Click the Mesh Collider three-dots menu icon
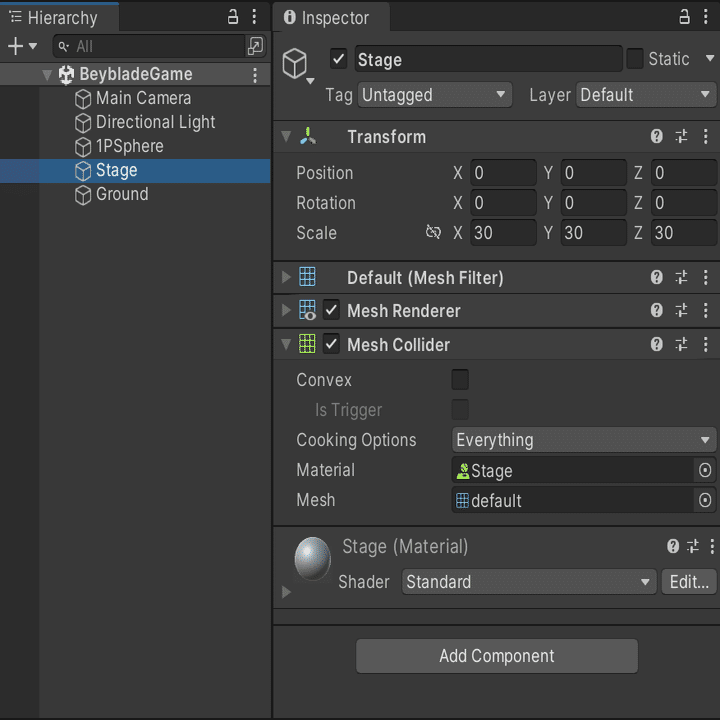The image size is (720, 720). pyautogui.click(x=706, y=345)
